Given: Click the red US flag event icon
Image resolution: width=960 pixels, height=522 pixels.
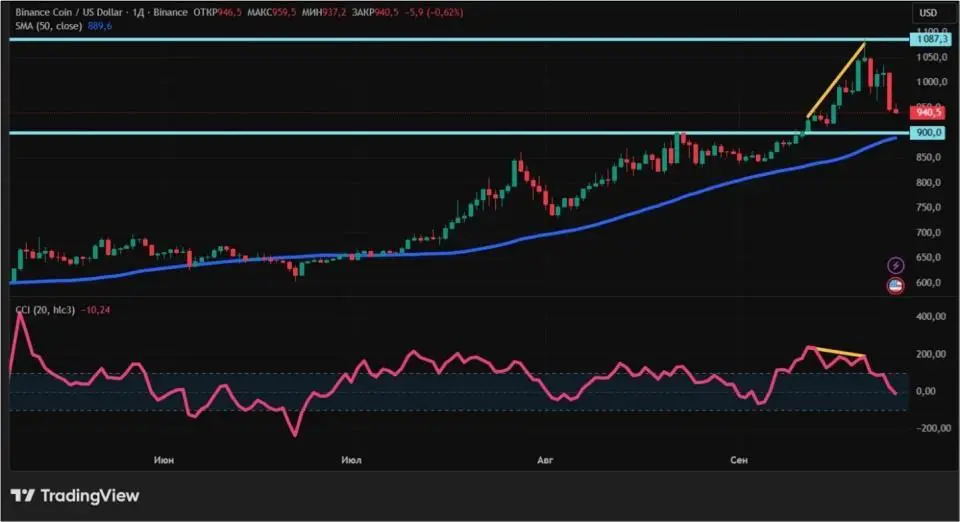Looking at the screenshot, I should 896,286.
